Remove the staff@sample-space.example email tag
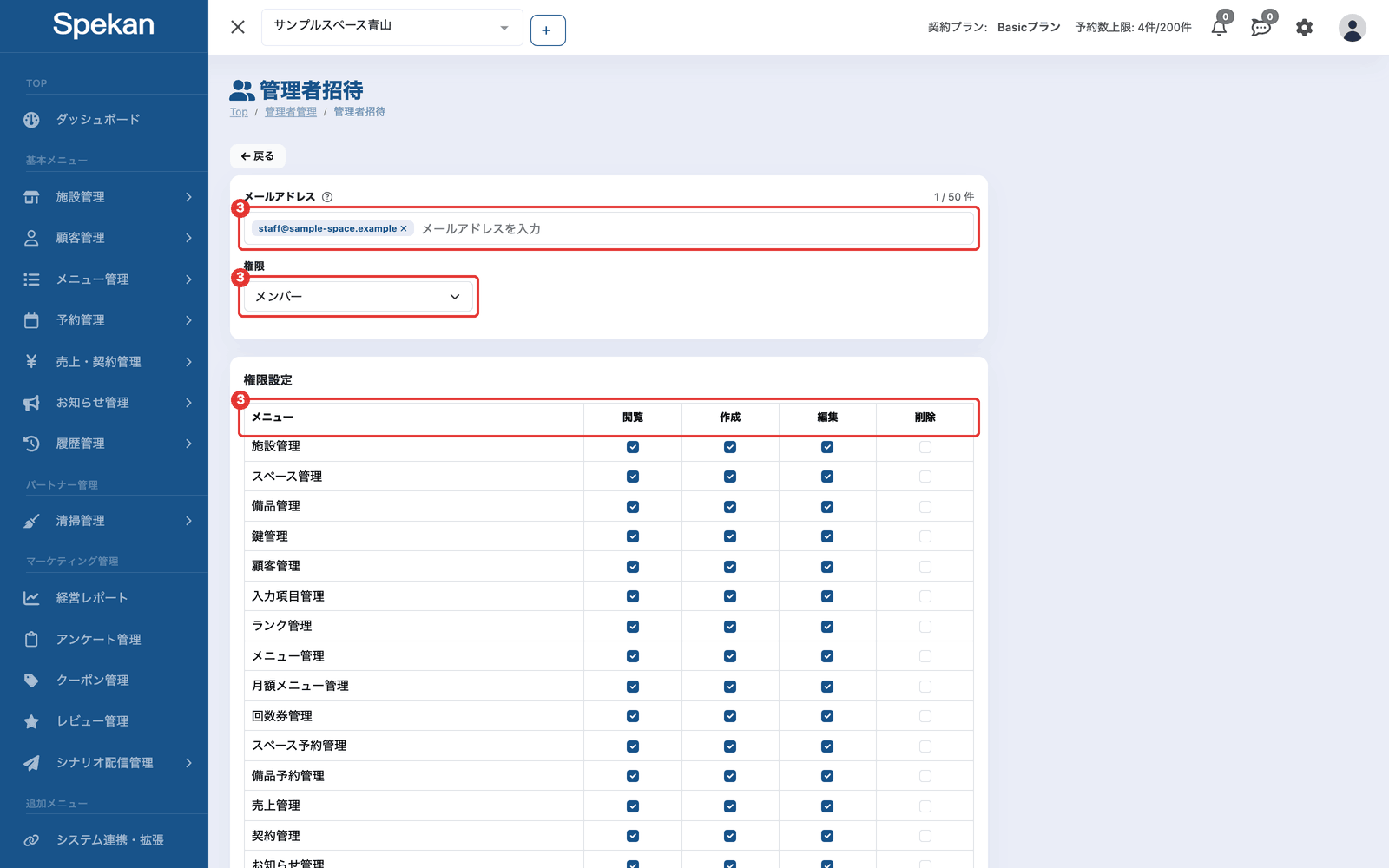 click(x=403, y=229)
